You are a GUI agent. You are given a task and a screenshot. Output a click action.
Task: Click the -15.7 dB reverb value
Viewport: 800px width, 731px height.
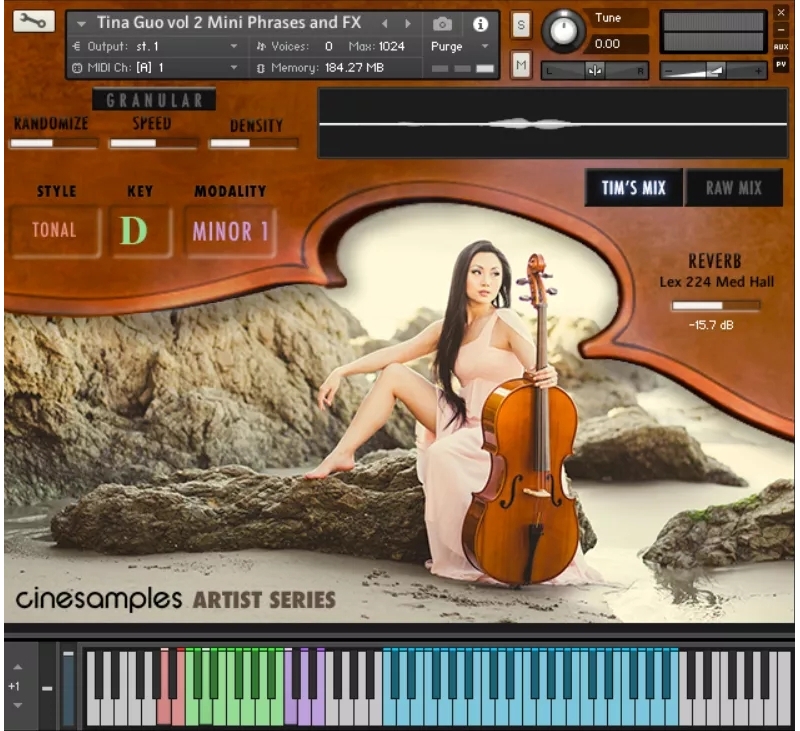pyautogui.click(x=711, y=325)
